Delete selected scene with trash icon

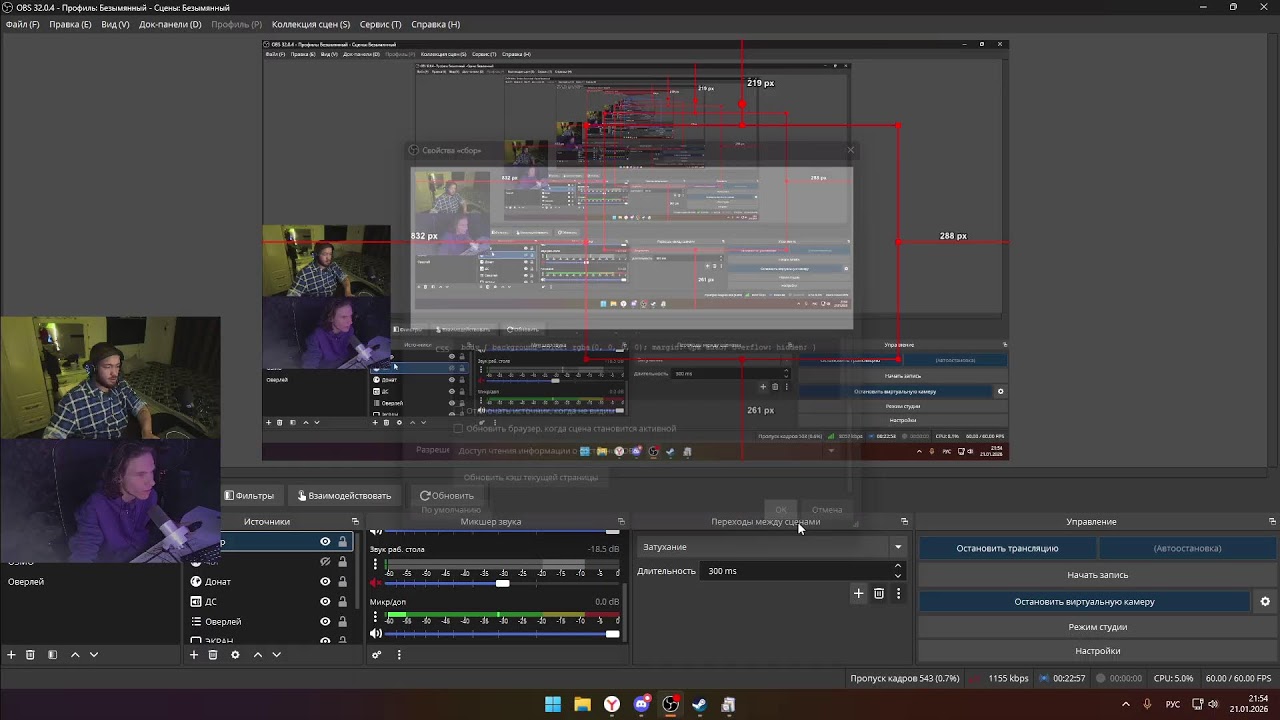[x=30, y=655]
